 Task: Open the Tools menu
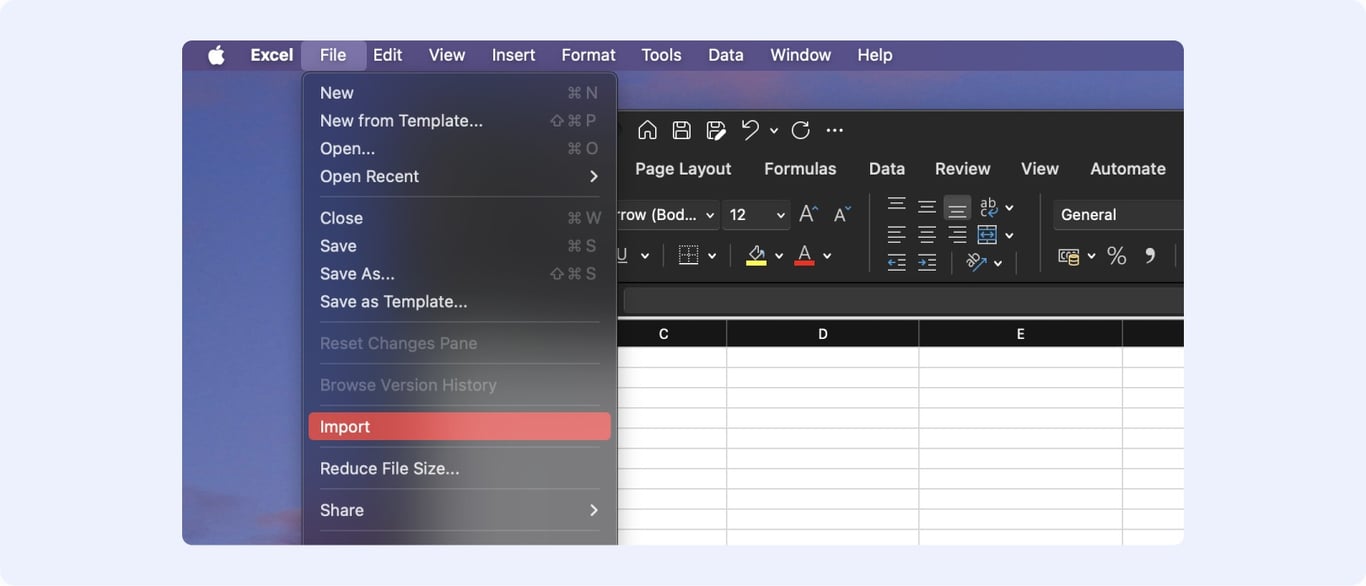[661, 55]
